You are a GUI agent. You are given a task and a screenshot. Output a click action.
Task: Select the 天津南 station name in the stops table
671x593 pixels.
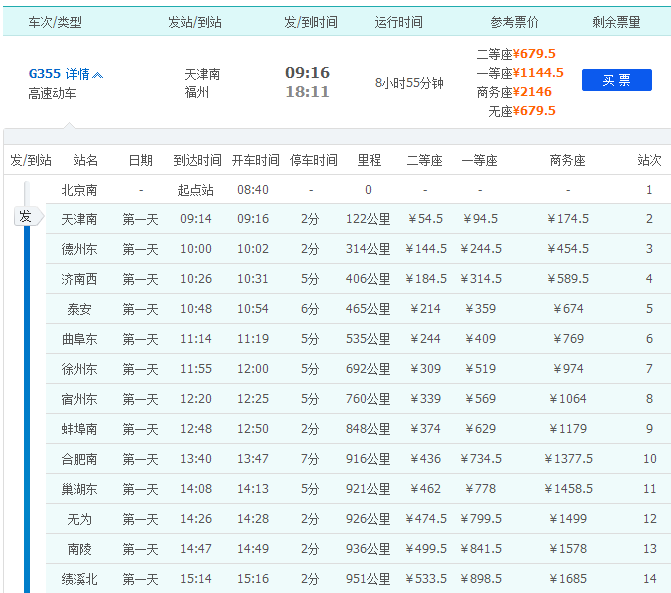click(x=79, y=219)
